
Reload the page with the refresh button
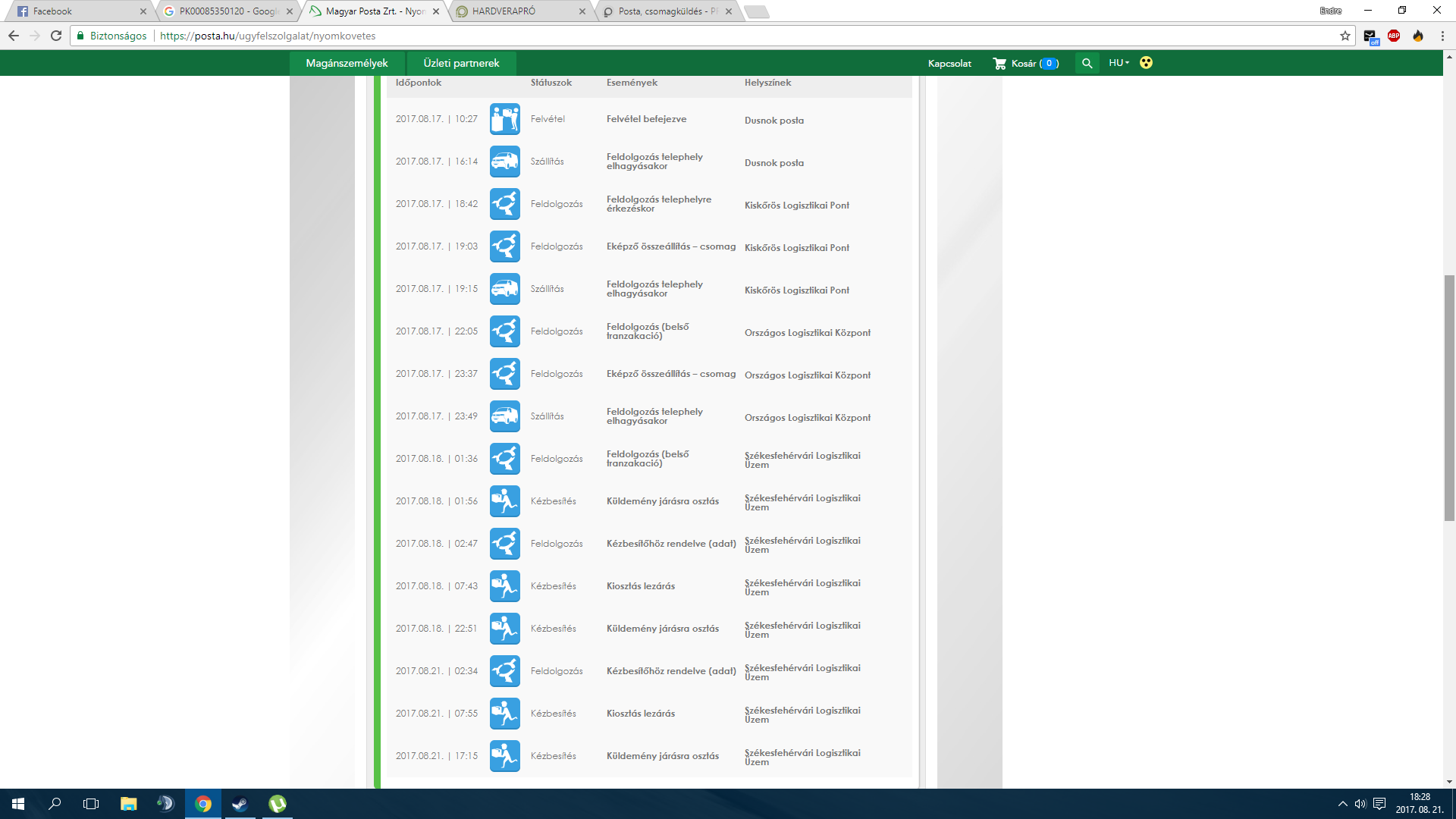coord(56,36)
